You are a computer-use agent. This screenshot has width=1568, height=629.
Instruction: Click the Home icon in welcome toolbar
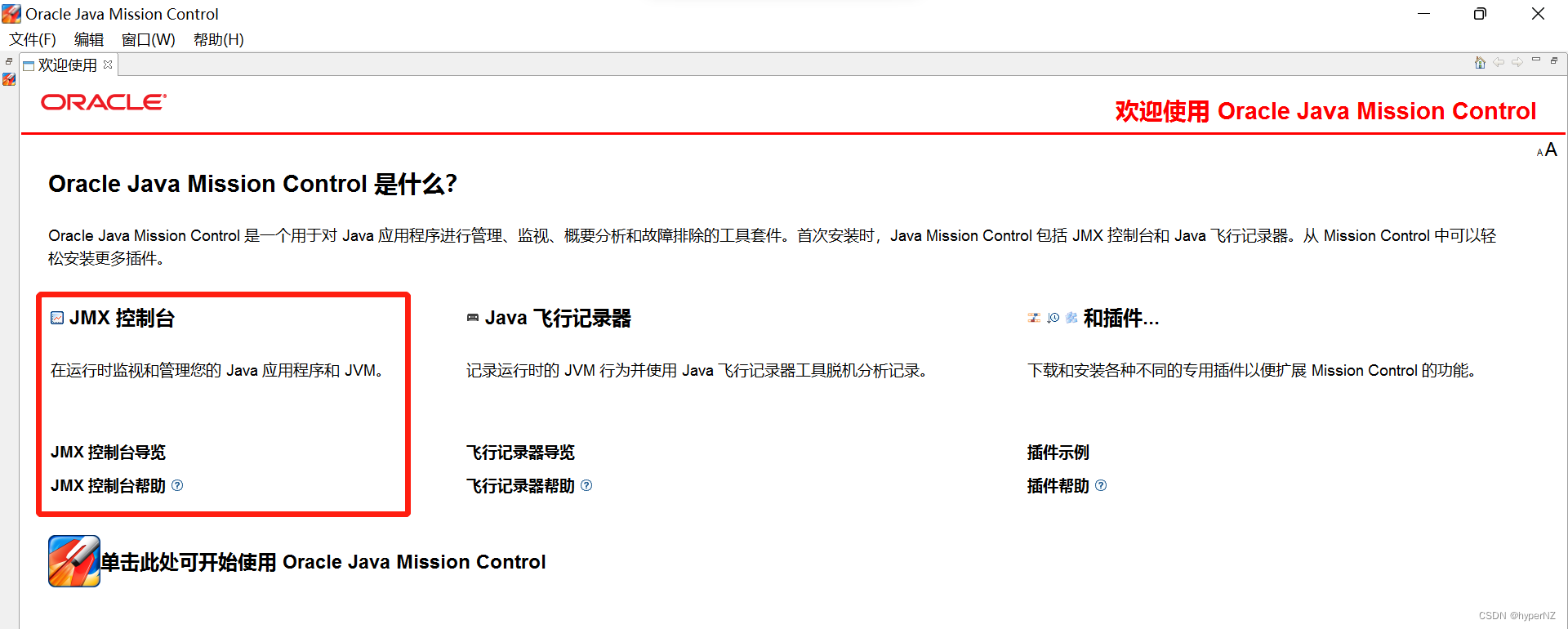pos(1480,63)
